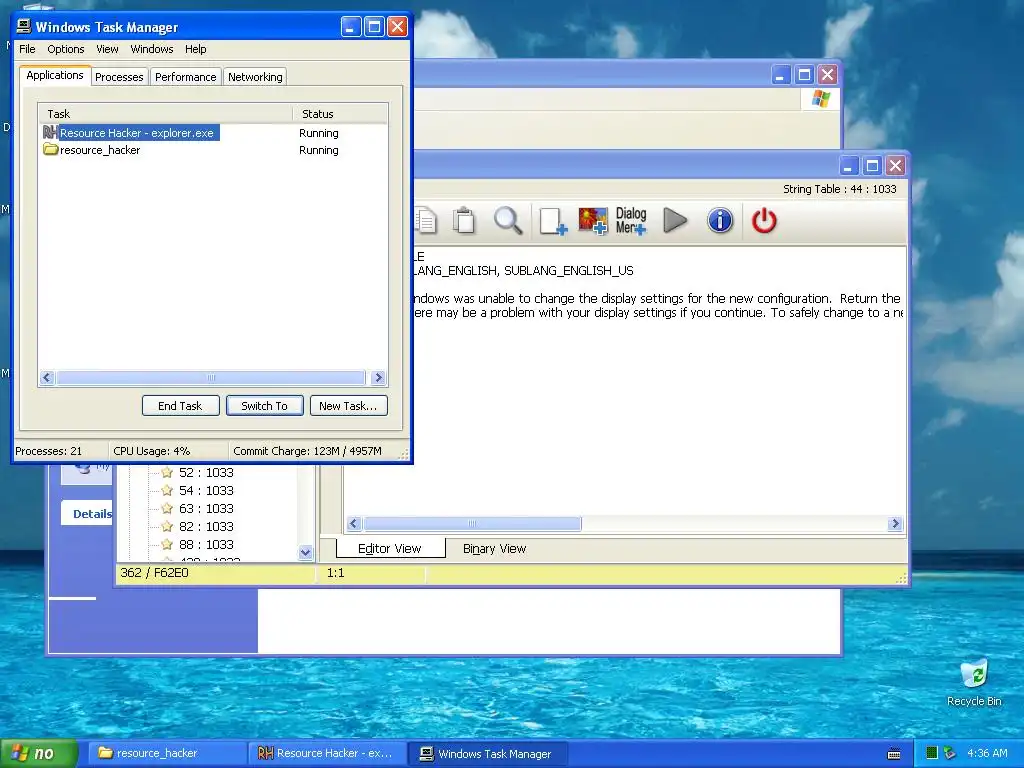The width and height of the screenshot is (1024, 768).
Task: Click the editor scroll right arrow
Action: tap(895, 524)
